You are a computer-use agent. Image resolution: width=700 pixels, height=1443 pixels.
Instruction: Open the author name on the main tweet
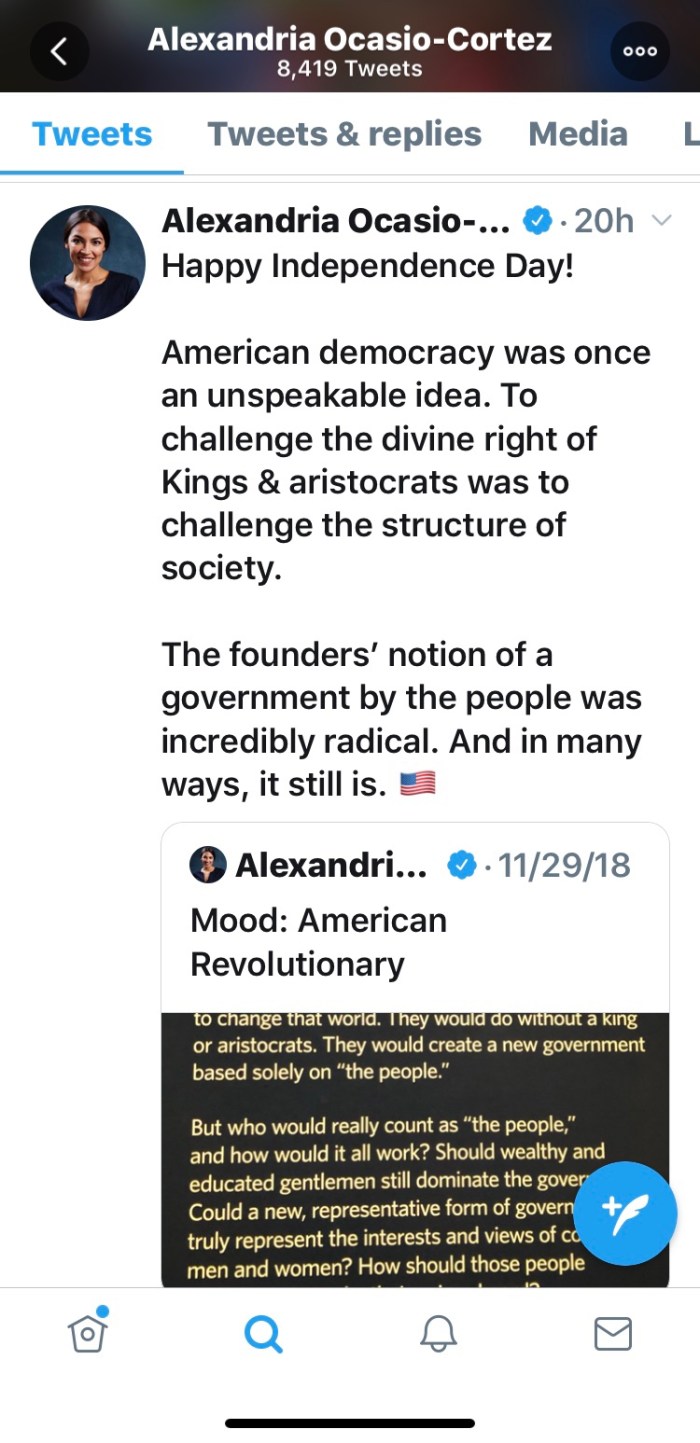[335, 221]
